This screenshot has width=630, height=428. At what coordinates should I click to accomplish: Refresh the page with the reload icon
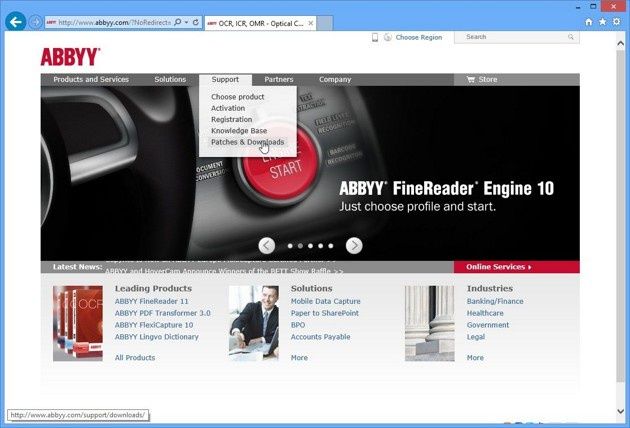pos(196,22)
